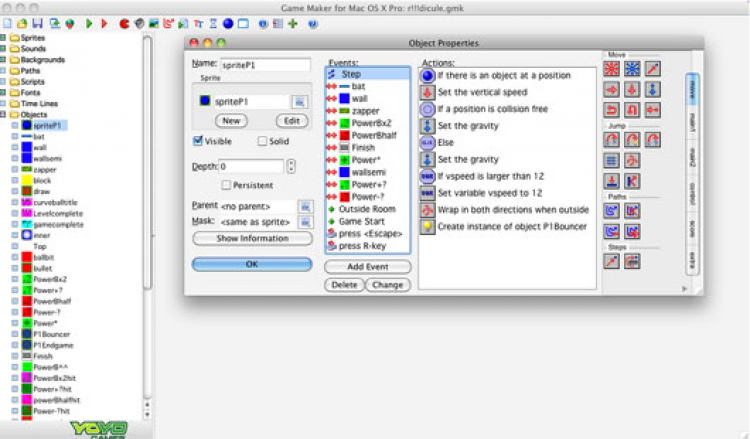Switch to the control actions tab
The image size is (750, 439).
[692, 194]
